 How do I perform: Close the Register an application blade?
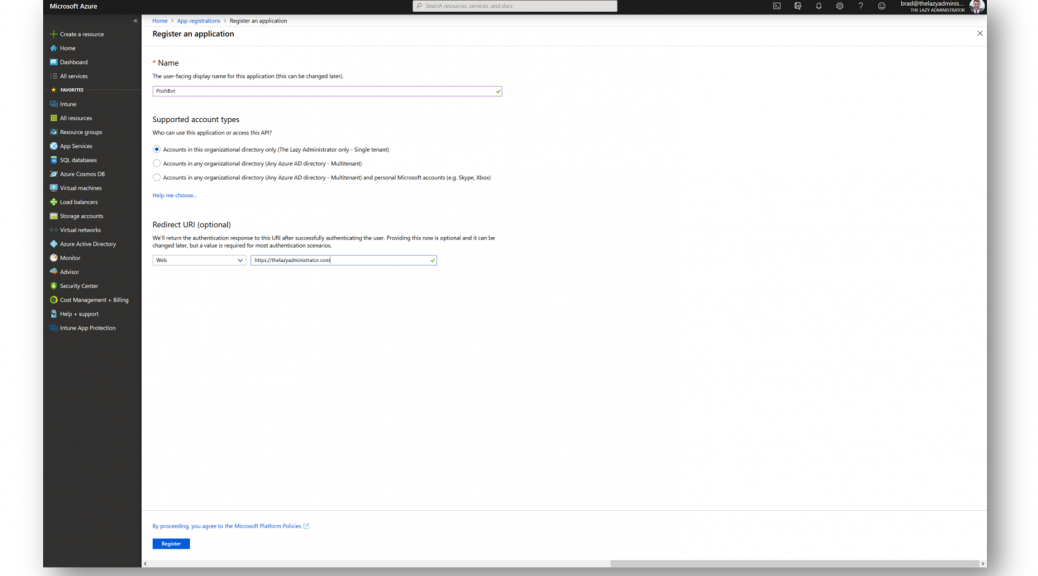980,33
